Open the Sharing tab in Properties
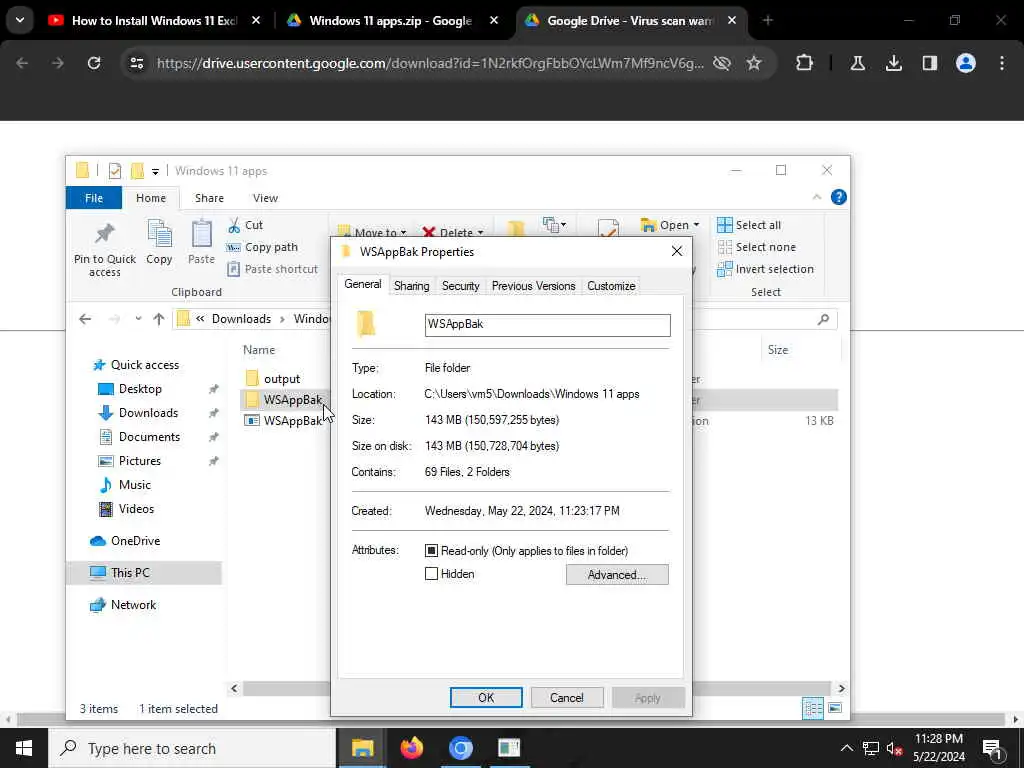 point(411,286)
